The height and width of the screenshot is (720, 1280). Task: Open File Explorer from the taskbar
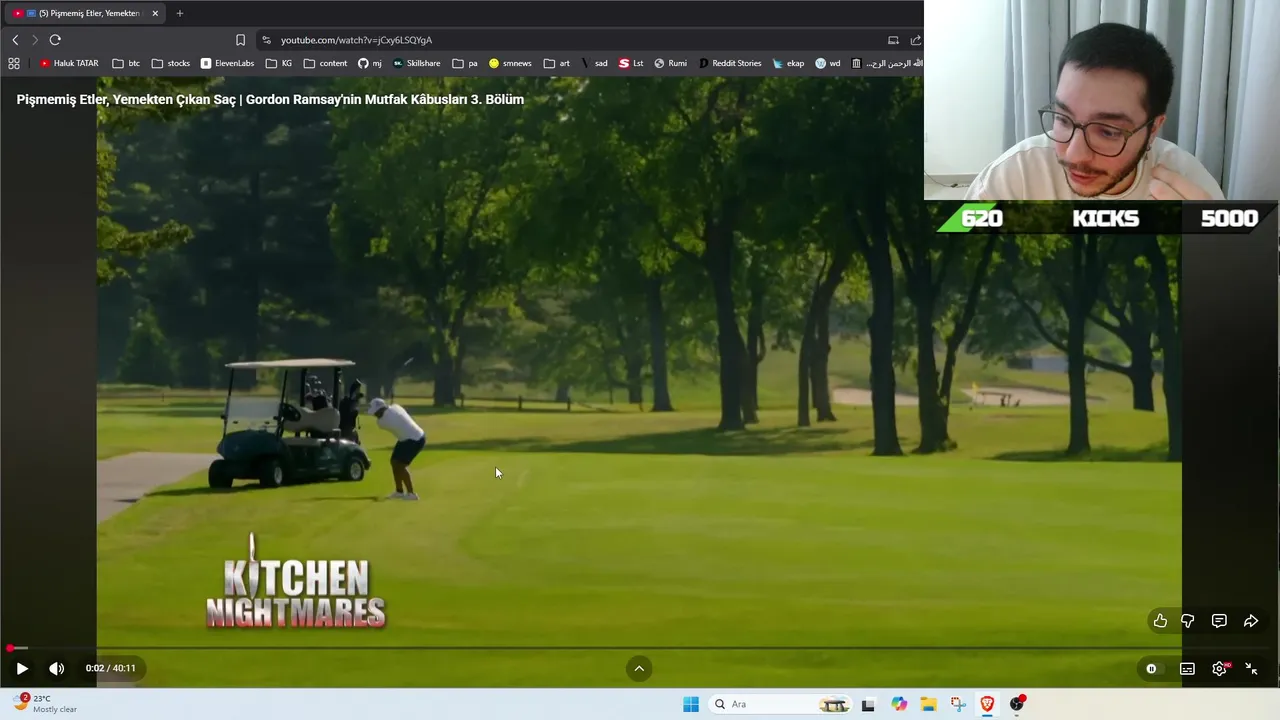928,704
